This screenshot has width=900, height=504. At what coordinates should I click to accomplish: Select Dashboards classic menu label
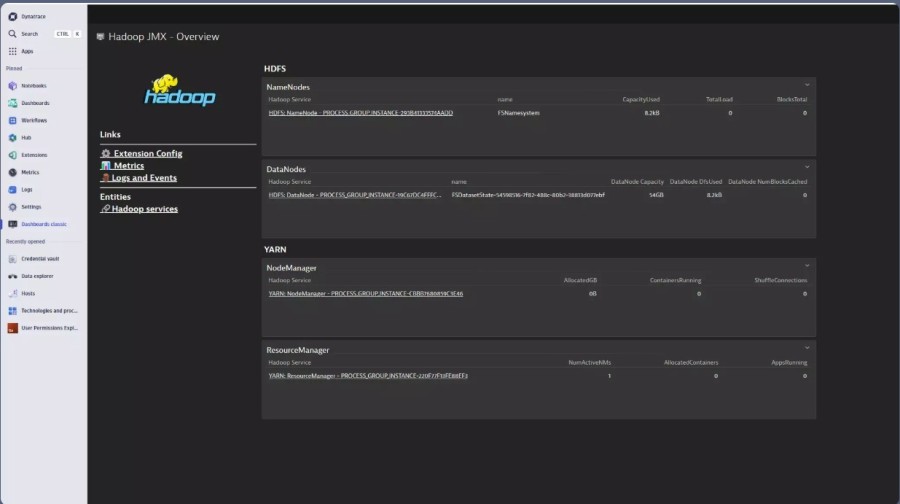point(44,224)
